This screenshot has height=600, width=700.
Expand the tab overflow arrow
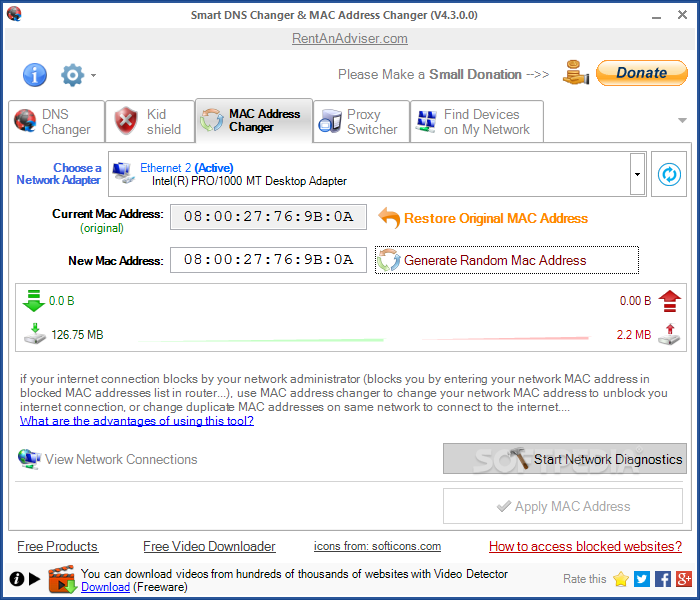(682, 120)
